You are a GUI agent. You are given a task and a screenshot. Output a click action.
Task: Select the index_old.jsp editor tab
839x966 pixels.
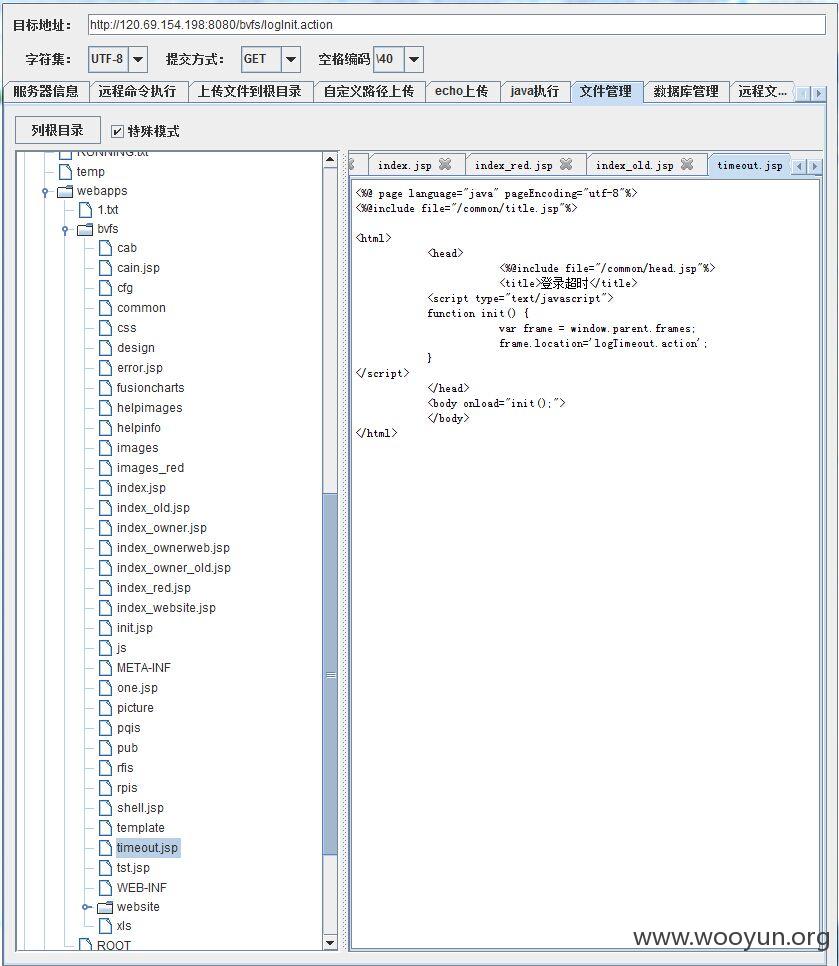click(x=634, y=165)
